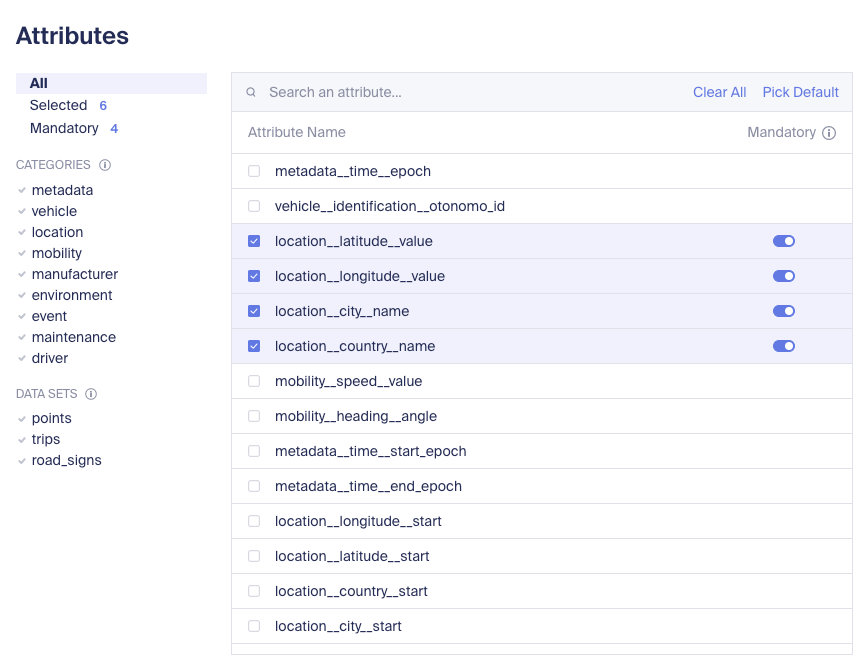Filter by manufacturer category
Screen dimensions: 868x669
[x=75, y=274]
